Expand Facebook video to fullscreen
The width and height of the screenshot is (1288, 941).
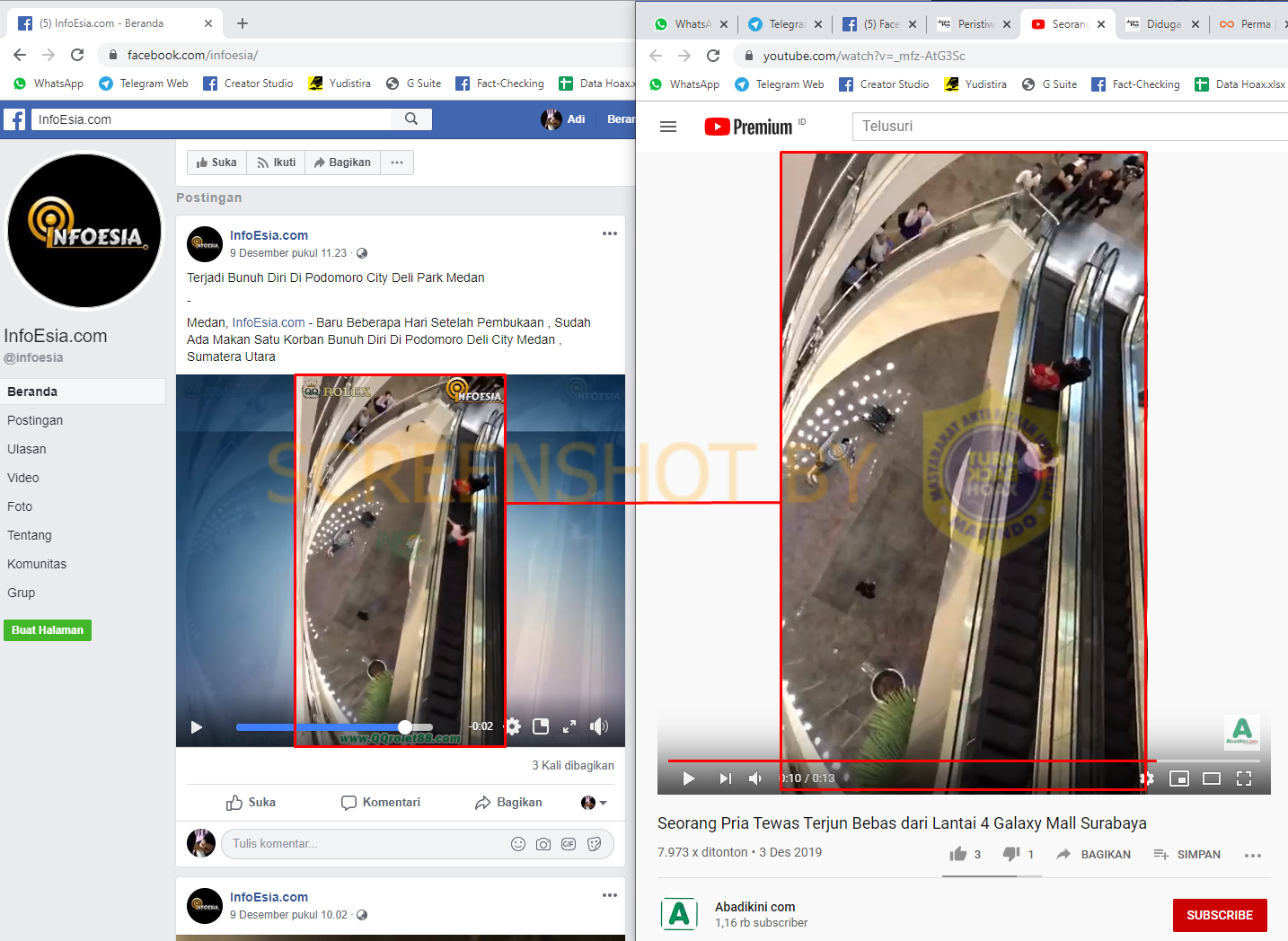(x=569, y=726)
